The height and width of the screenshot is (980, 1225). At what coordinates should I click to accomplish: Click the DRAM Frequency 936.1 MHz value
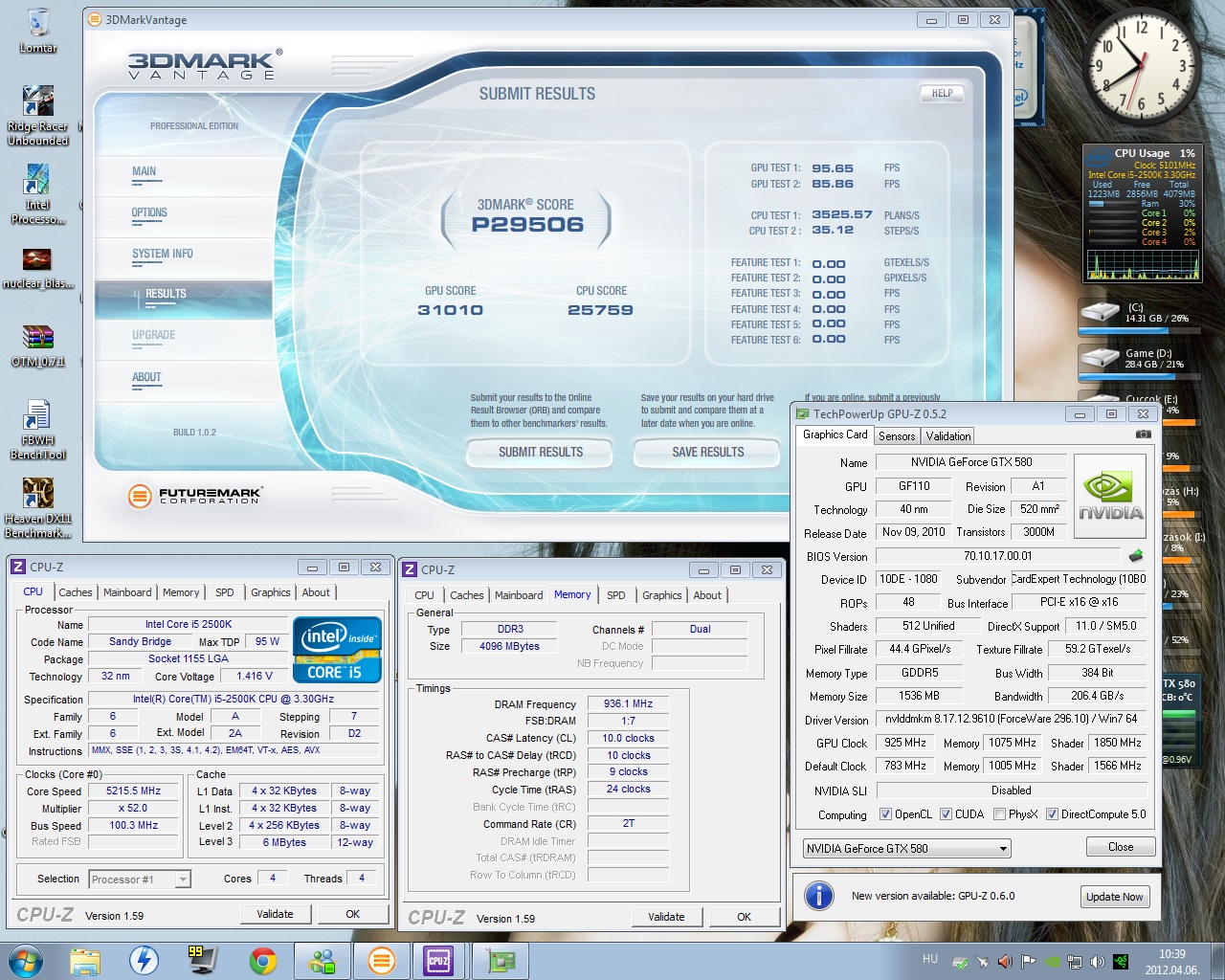(x=628, y=703)
